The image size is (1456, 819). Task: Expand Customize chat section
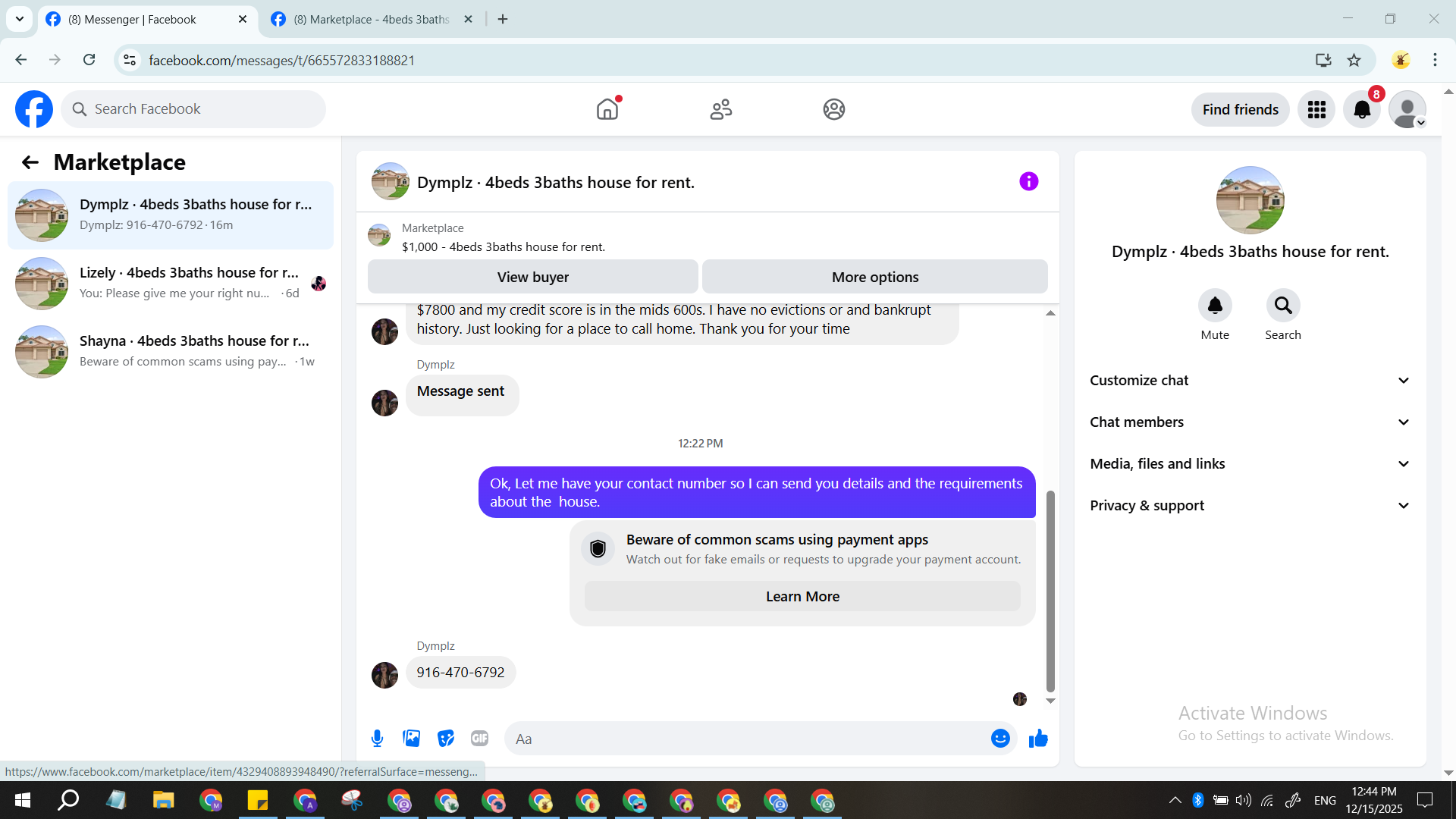click(x=1250, y=381)
